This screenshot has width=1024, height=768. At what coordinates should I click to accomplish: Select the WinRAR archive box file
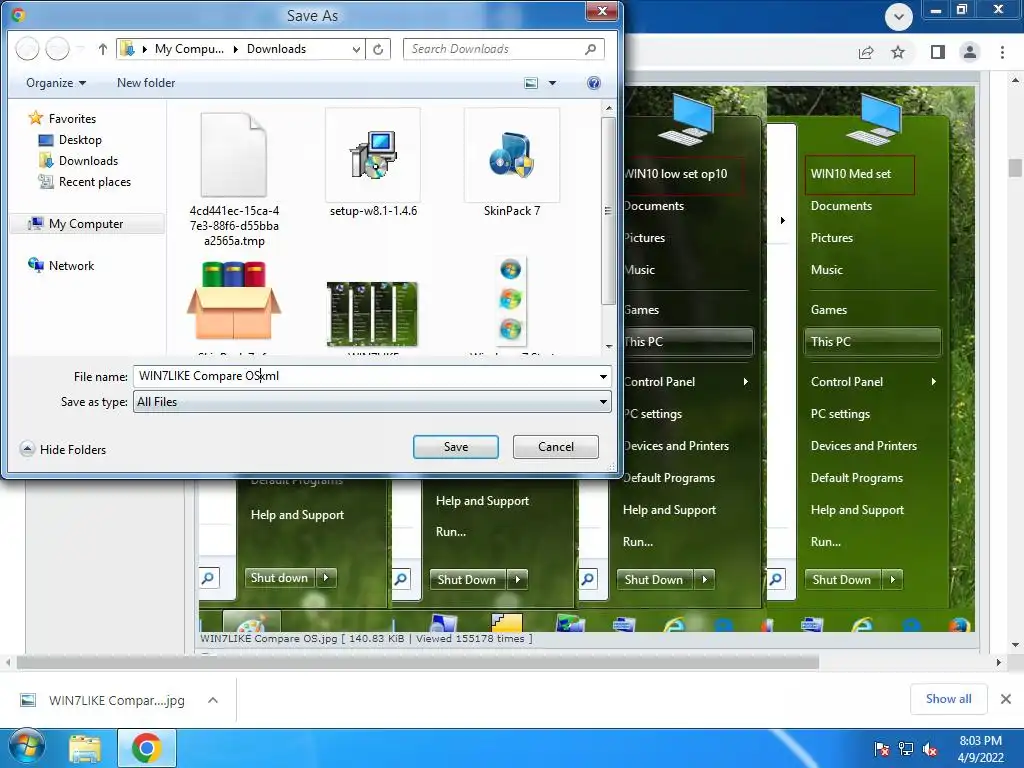(x=234, y=300)
